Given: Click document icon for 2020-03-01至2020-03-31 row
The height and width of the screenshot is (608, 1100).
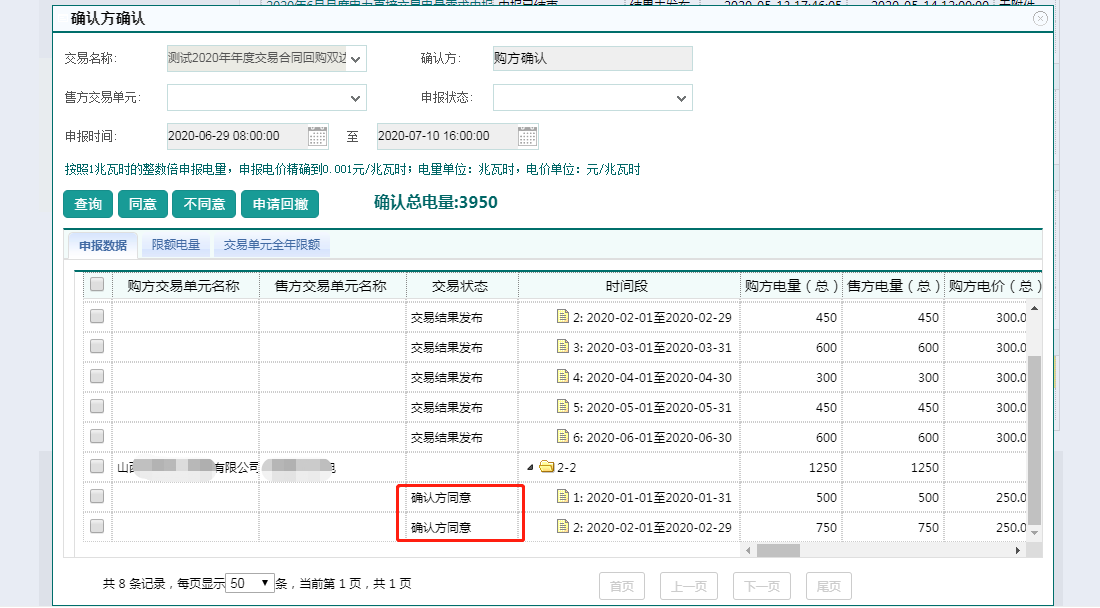Looking at the screenshot, I should 563,347.
